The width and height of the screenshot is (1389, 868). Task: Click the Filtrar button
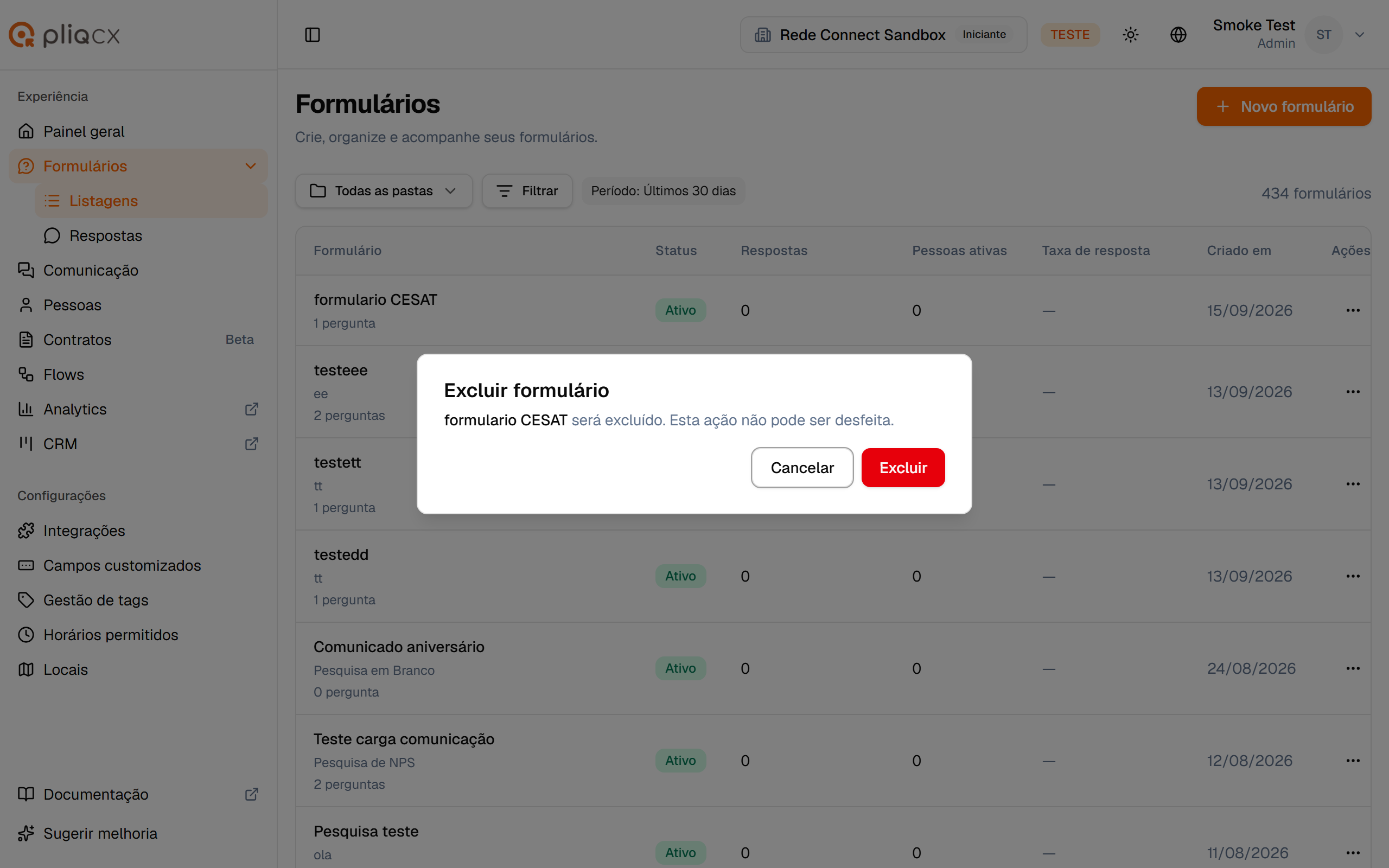(527, 190)
